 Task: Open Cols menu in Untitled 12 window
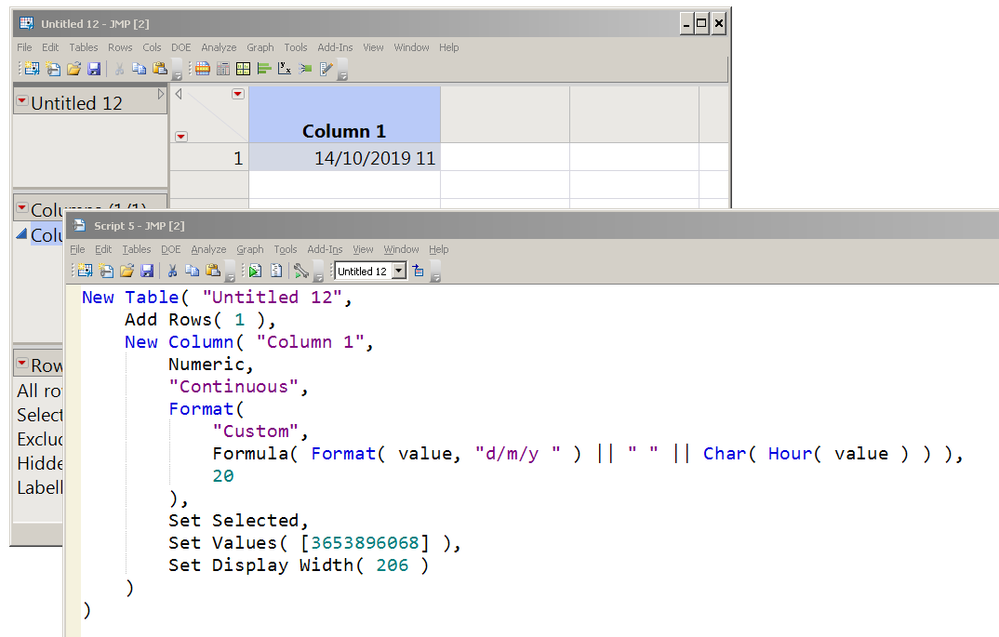point(152,47)
